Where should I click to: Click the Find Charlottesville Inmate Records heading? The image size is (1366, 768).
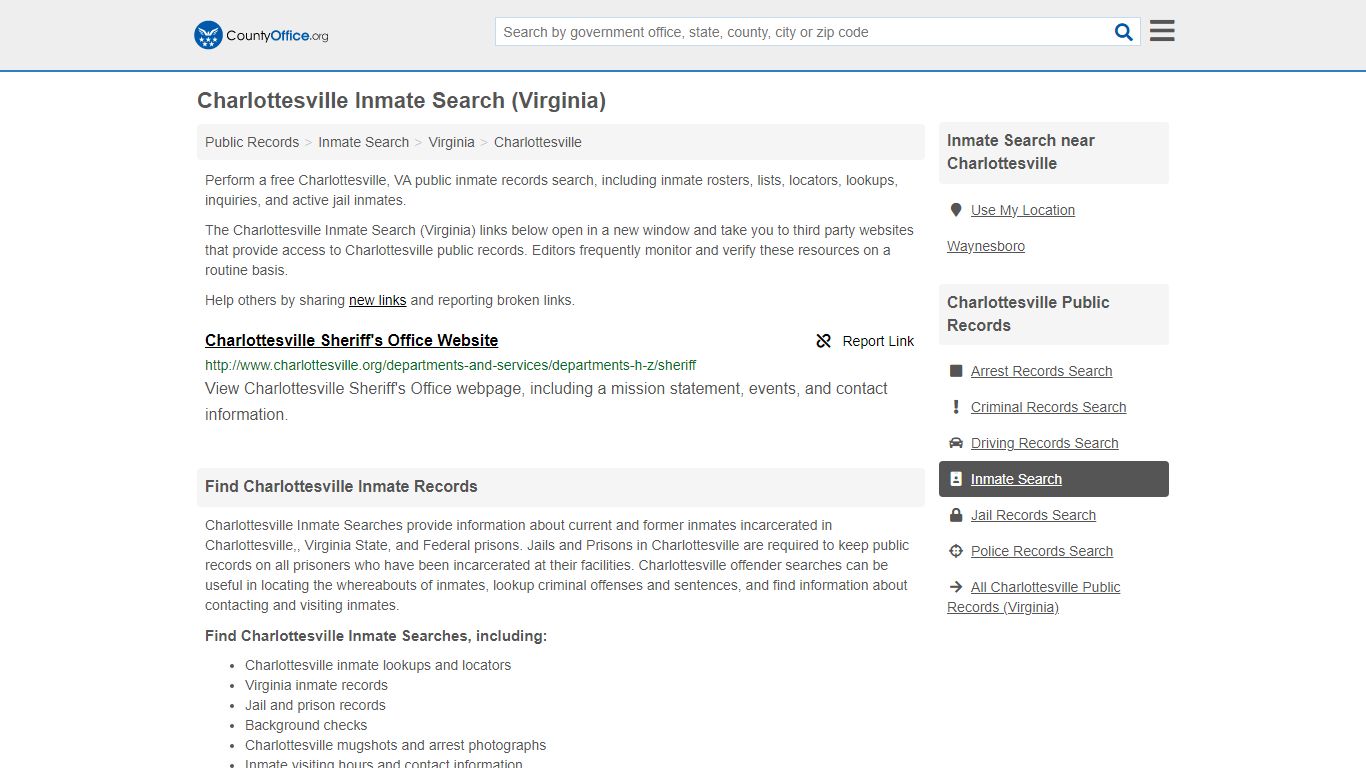341,487
